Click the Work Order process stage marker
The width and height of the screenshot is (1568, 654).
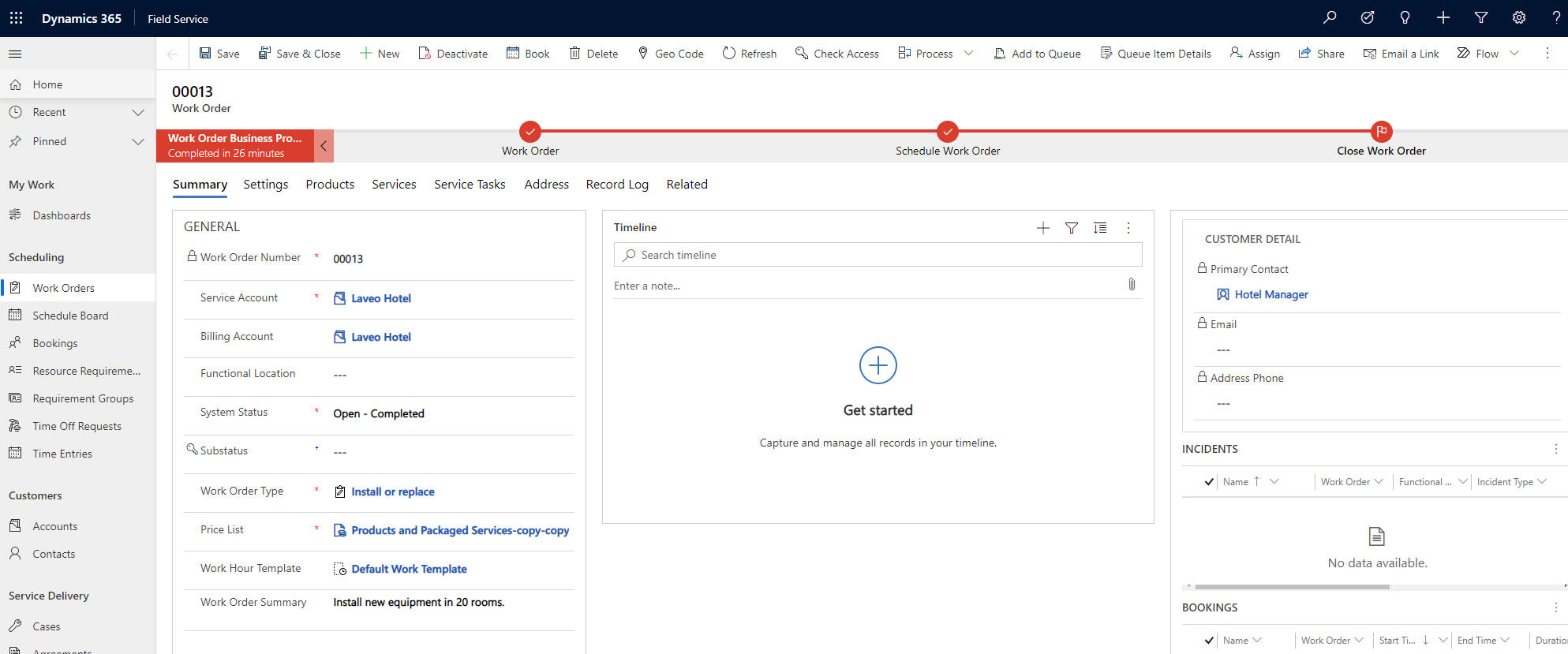530,132
